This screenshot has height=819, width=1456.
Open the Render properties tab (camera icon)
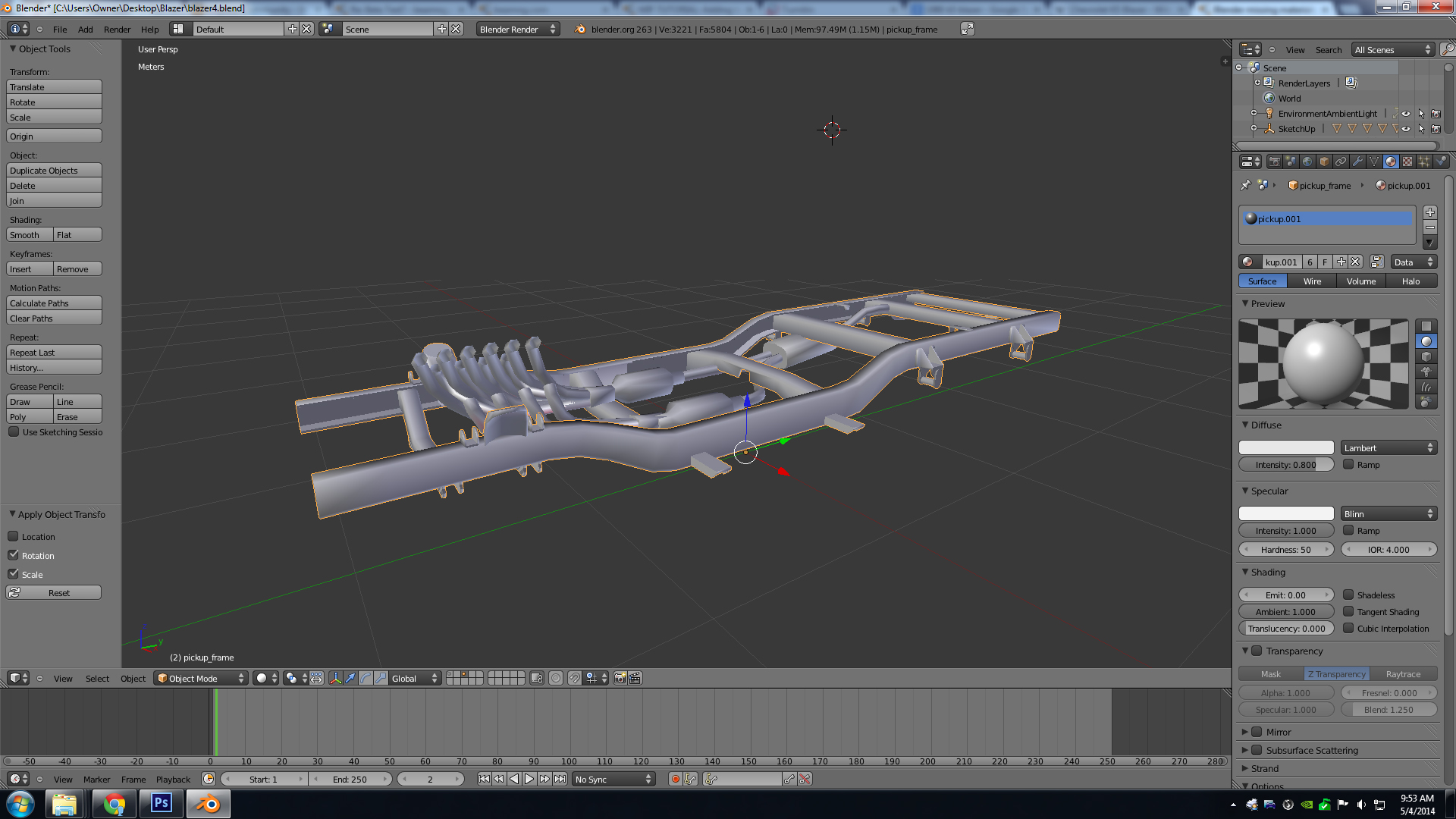tap(1274, 162)
